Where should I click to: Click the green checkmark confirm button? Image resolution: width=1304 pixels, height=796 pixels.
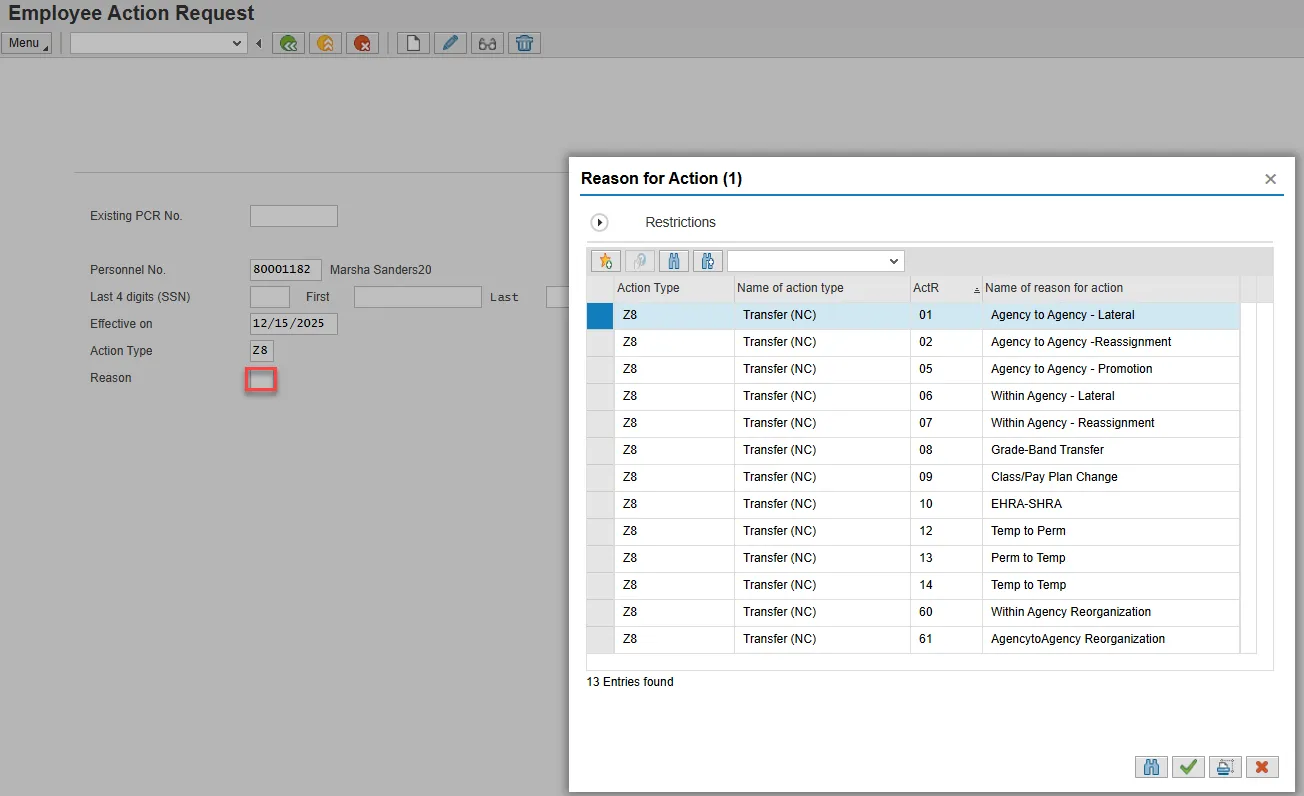pyautogui.click(x=1188, y=767)
